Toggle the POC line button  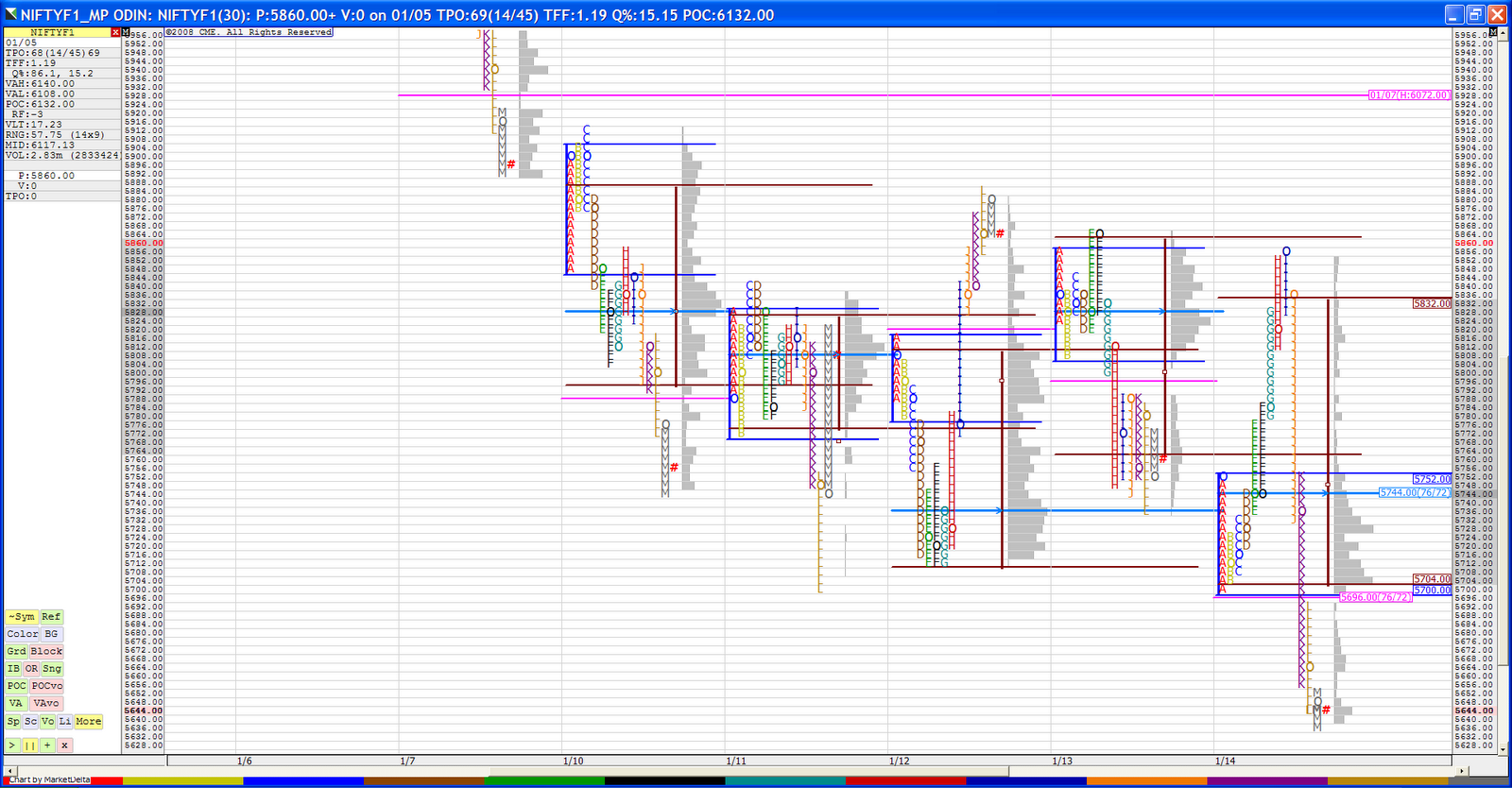pos(17,686)
